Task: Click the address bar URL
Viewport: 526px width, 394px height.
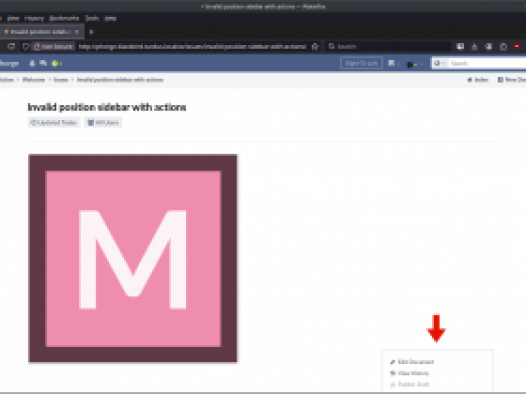Action: click(192, 46)
